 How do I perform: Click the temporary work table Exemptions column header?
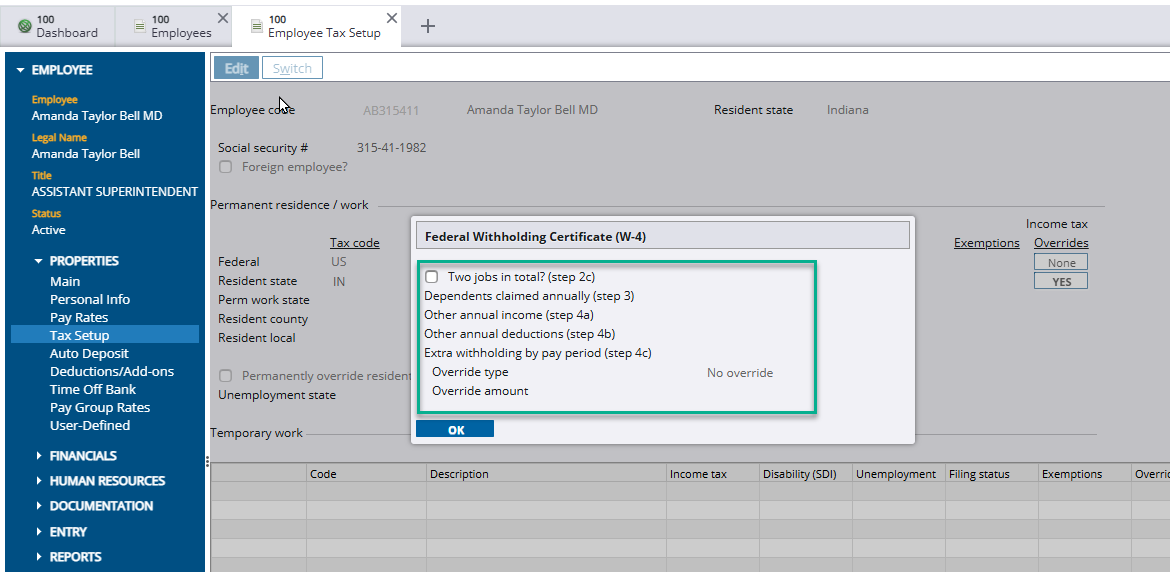pyautogui.click(x=1084, y=474)
